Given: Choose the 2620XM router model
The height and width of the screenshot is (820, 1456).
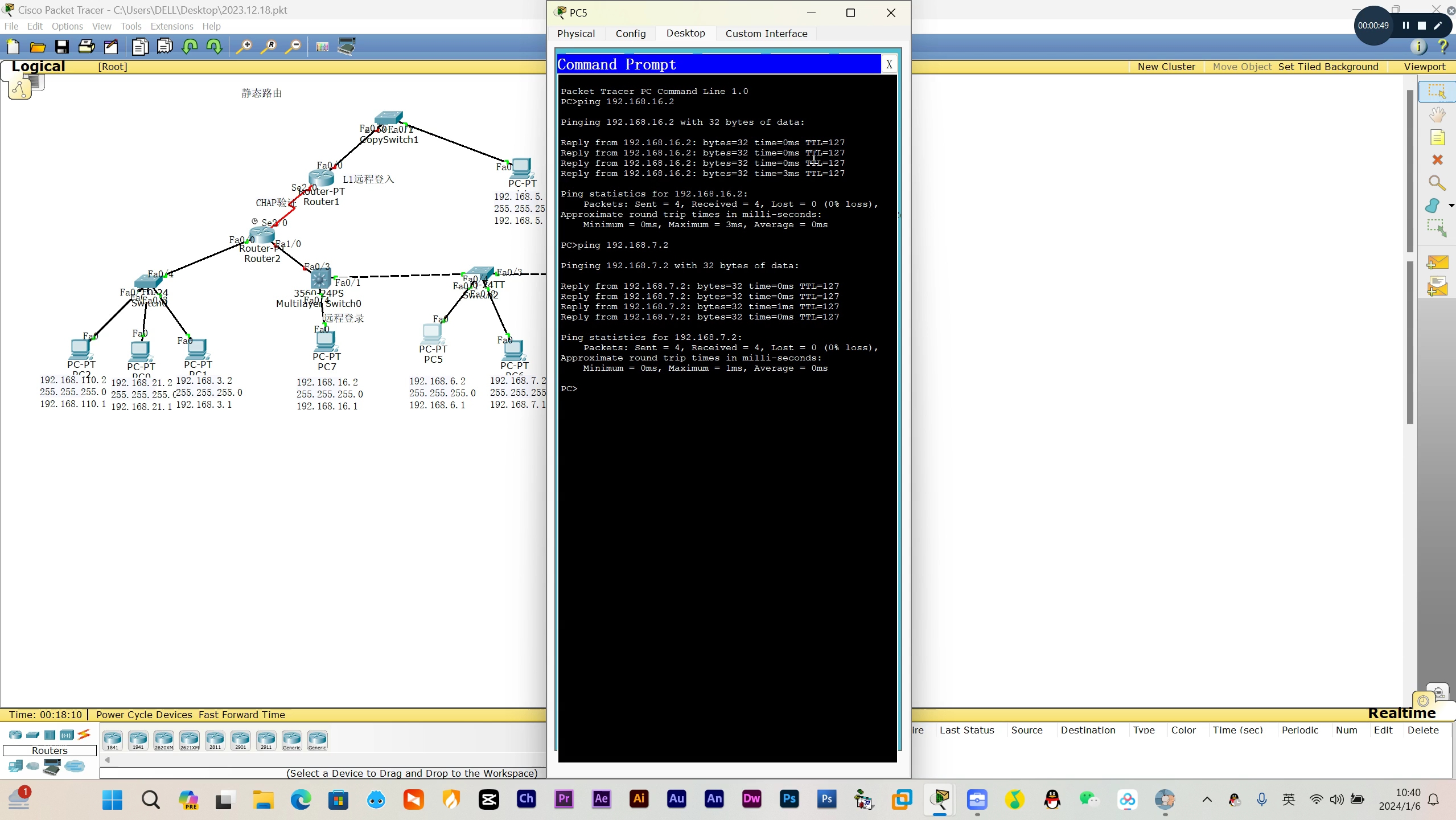Looking at the screenshot, I should coord(164,740).
